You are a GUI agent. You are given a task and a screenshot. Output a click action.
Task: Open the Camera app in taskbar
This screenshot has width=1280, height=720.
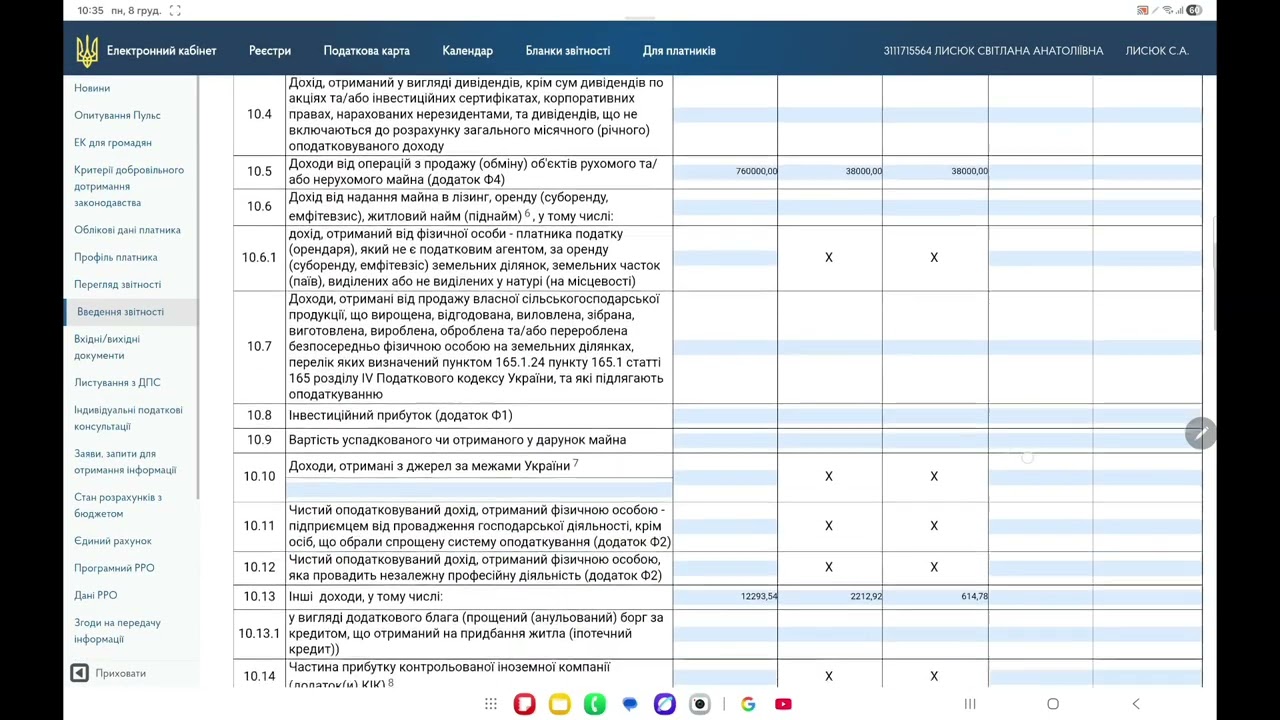[700, 704]
